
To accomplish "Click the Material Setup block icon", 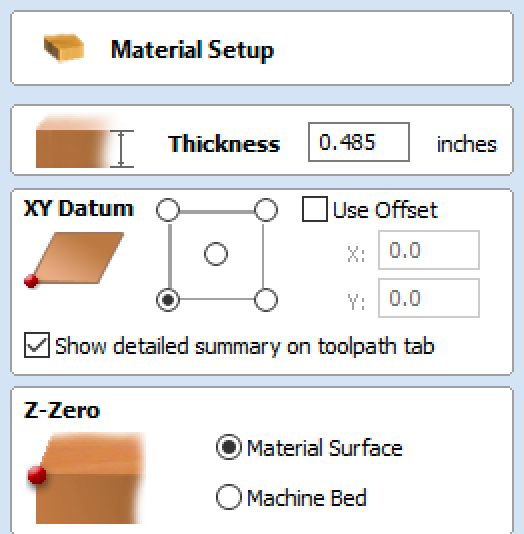I will [64, 48].
